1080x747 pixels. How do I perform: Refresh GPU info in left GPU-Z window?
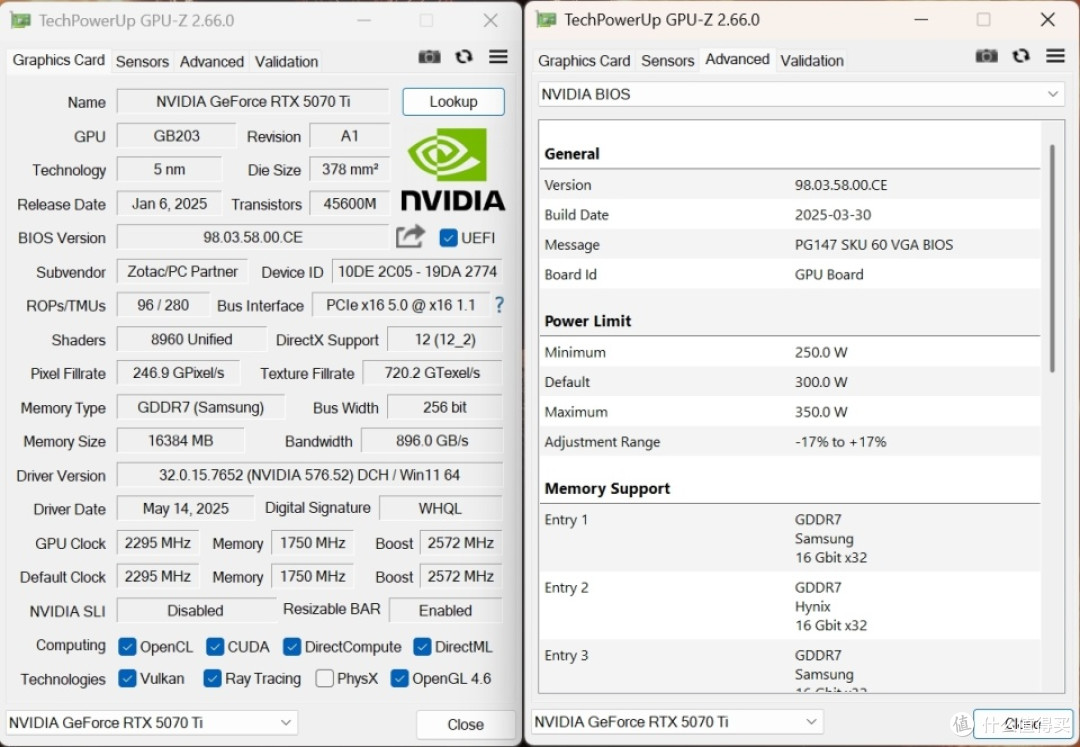point(464,57)
